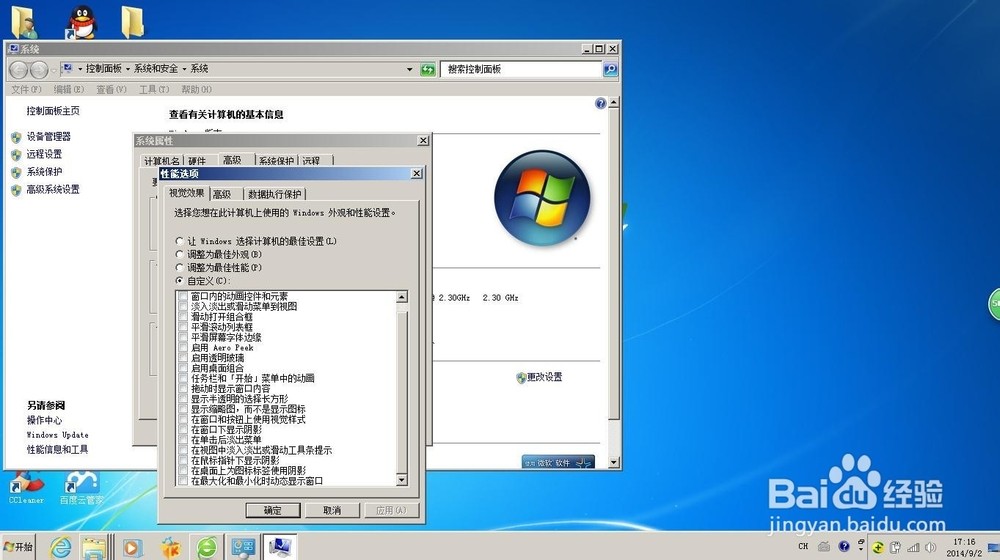Open the CCleaner desktop shortcut
This screenshot has height=560, width=1000.
26,487
